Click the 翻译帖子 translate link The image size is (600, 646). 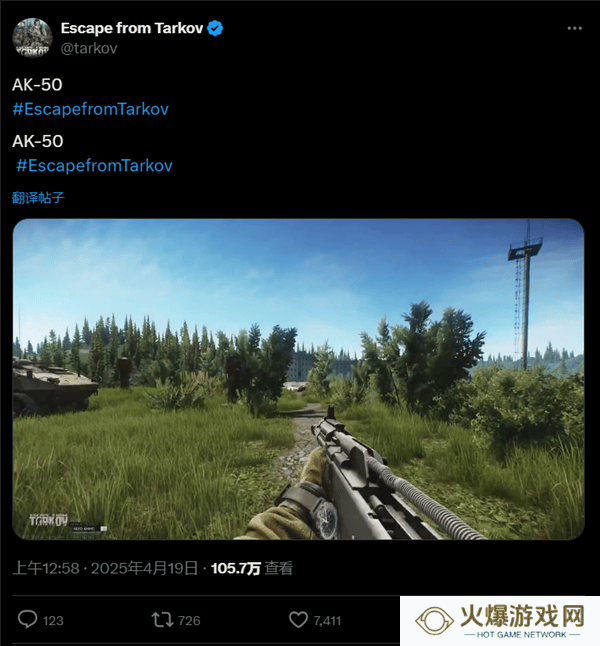(38, 198)
